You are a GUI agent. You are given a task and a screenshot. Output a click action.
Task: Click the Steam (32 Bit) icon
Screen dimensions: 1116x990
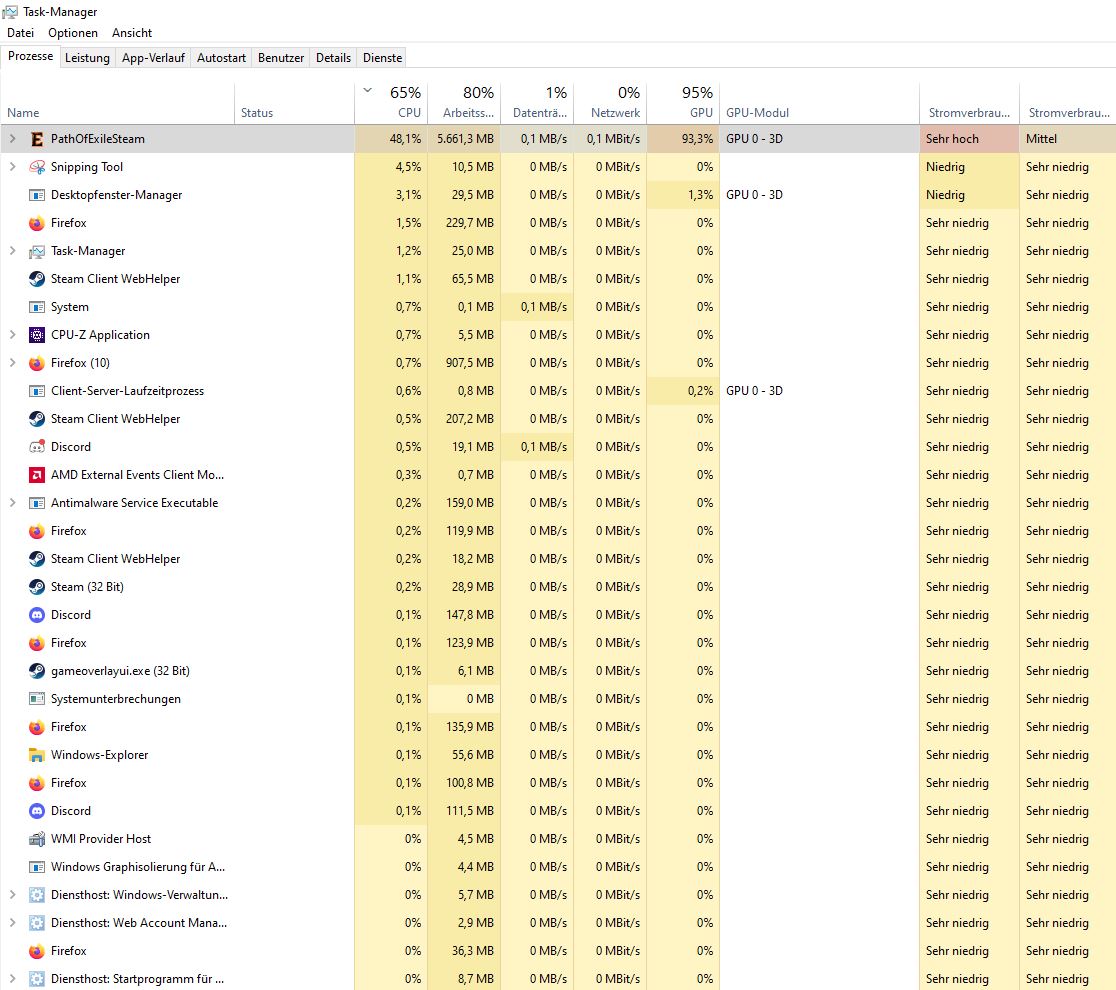tap(37, 587)
